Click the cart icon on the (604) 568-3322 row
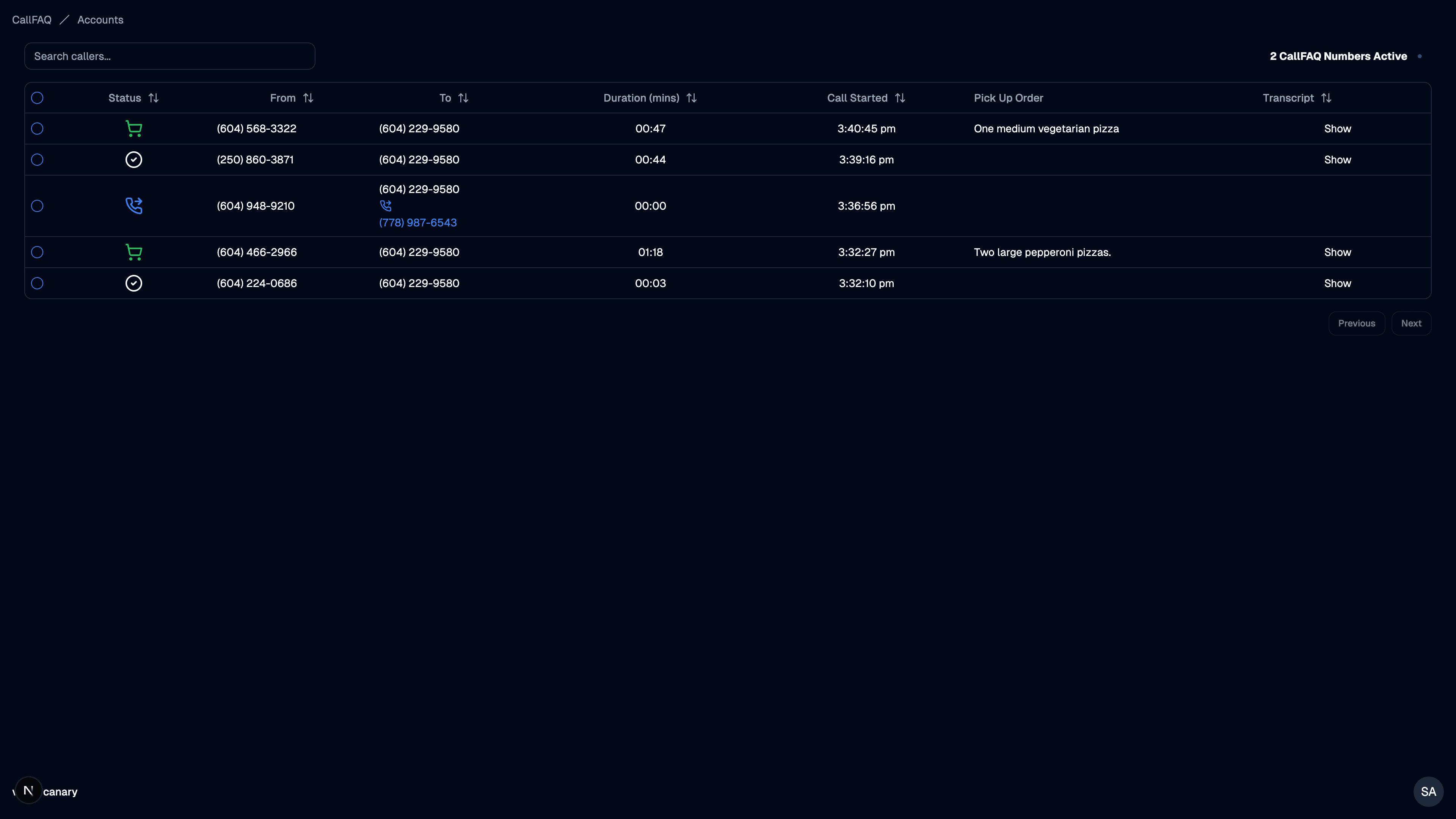 (x=134, y=128)
